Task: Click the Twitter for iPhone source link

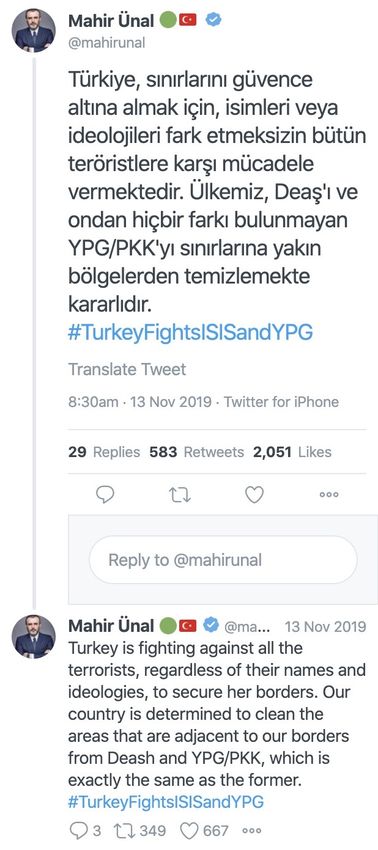Action: point(281,402)
